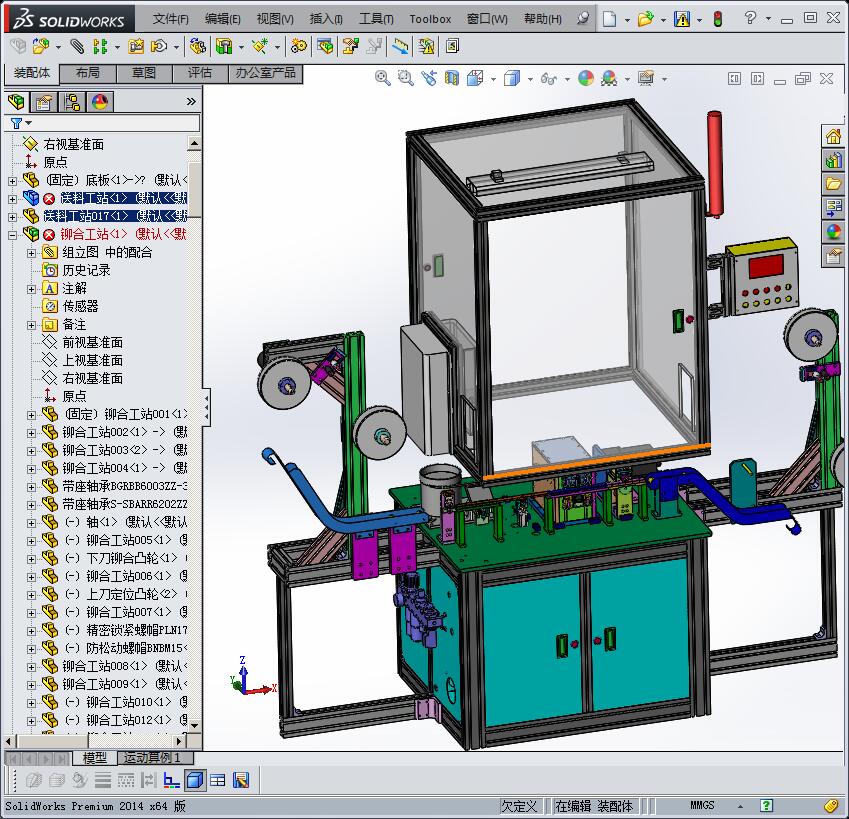Select the 历史记录 tree item
The width and height of the screenshot is (849, 819).
(x=86, y=270)
